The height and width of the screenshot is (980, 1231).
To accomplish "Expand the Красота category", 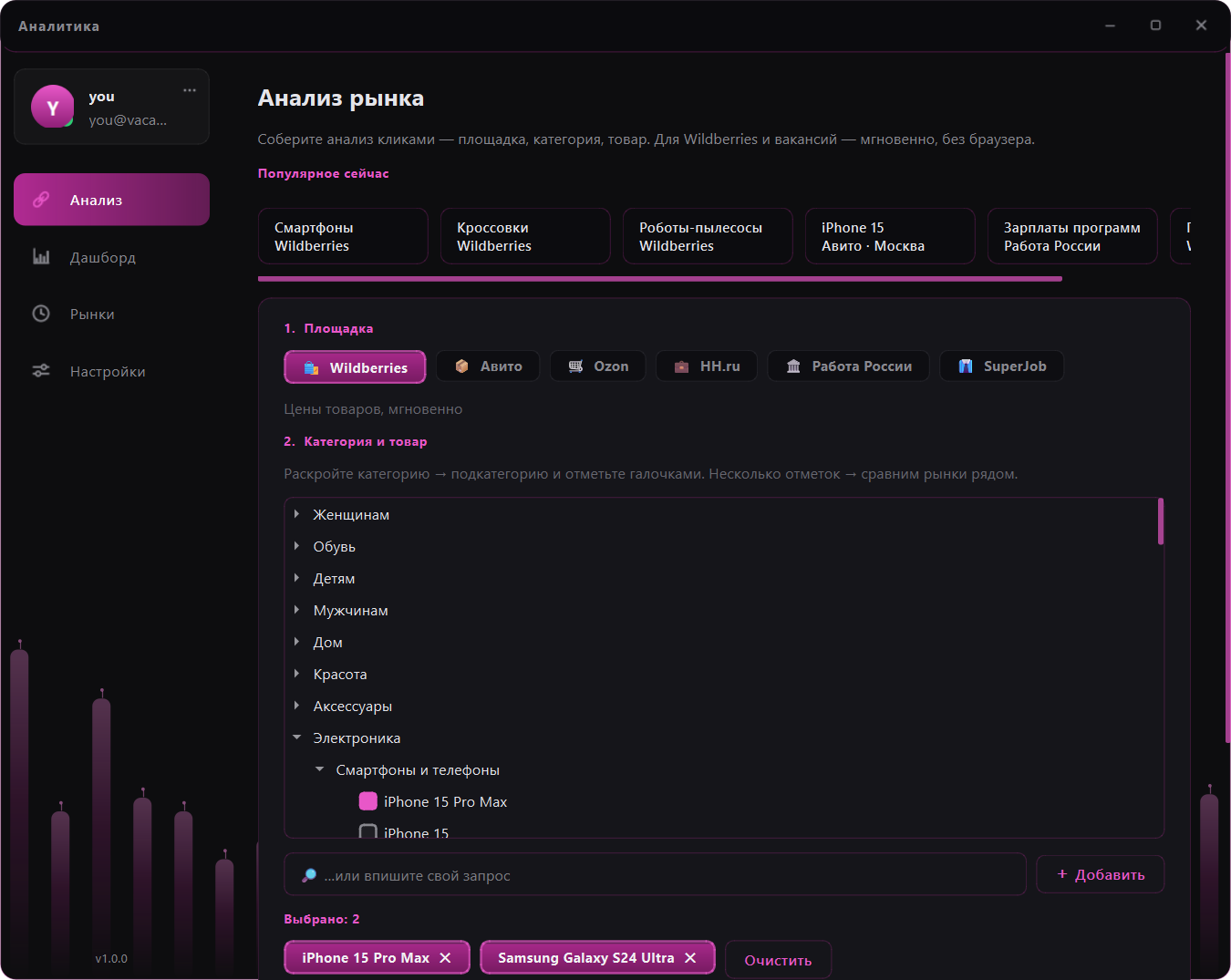I will [296, 674].
